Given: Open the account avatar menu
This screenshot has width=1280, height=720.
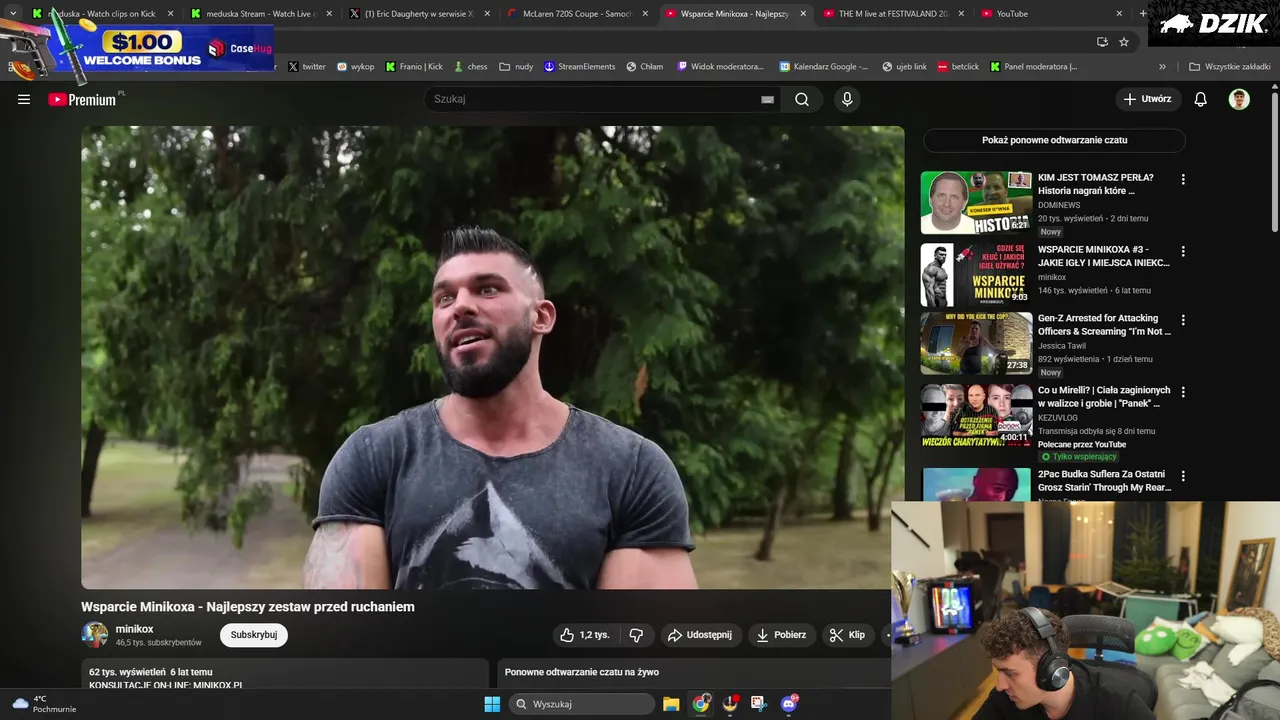Looking at the screenshot, I should 1239,99.
